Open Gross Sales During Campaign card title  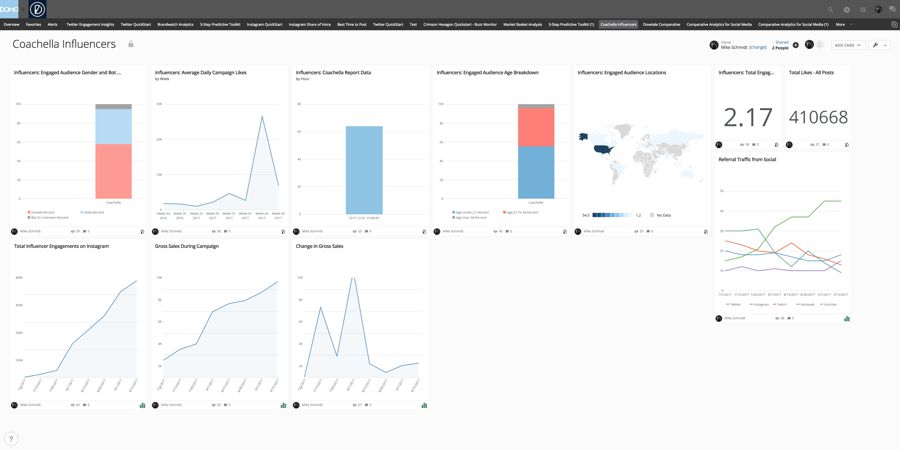click(187, 246)
